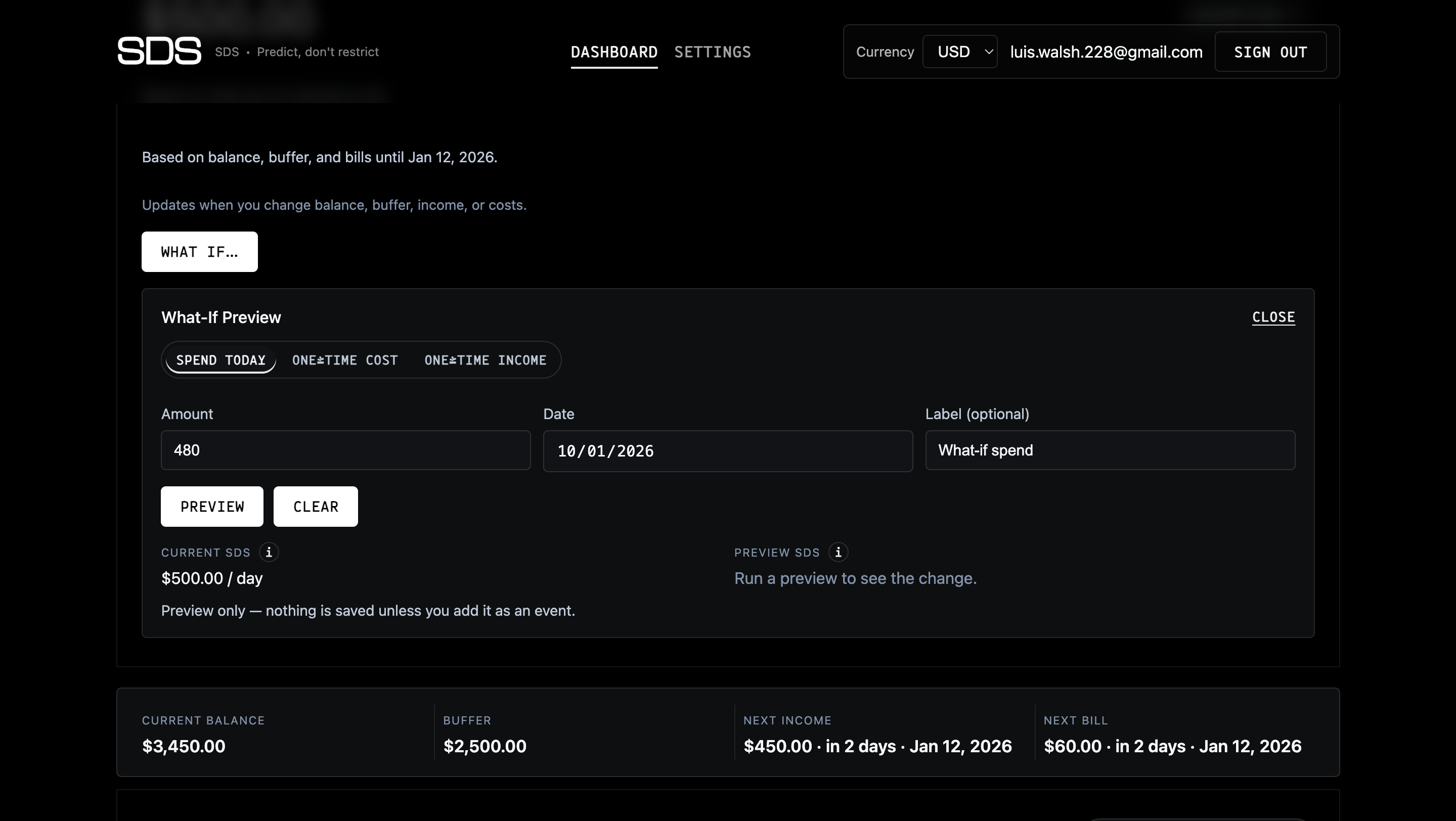Click the Clear button

(316, 506)
